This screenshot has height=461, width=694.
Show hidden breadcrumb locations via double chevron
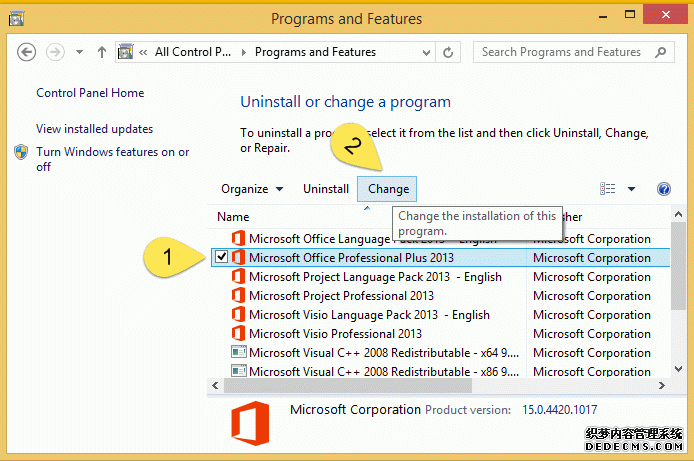coord(143,53)
